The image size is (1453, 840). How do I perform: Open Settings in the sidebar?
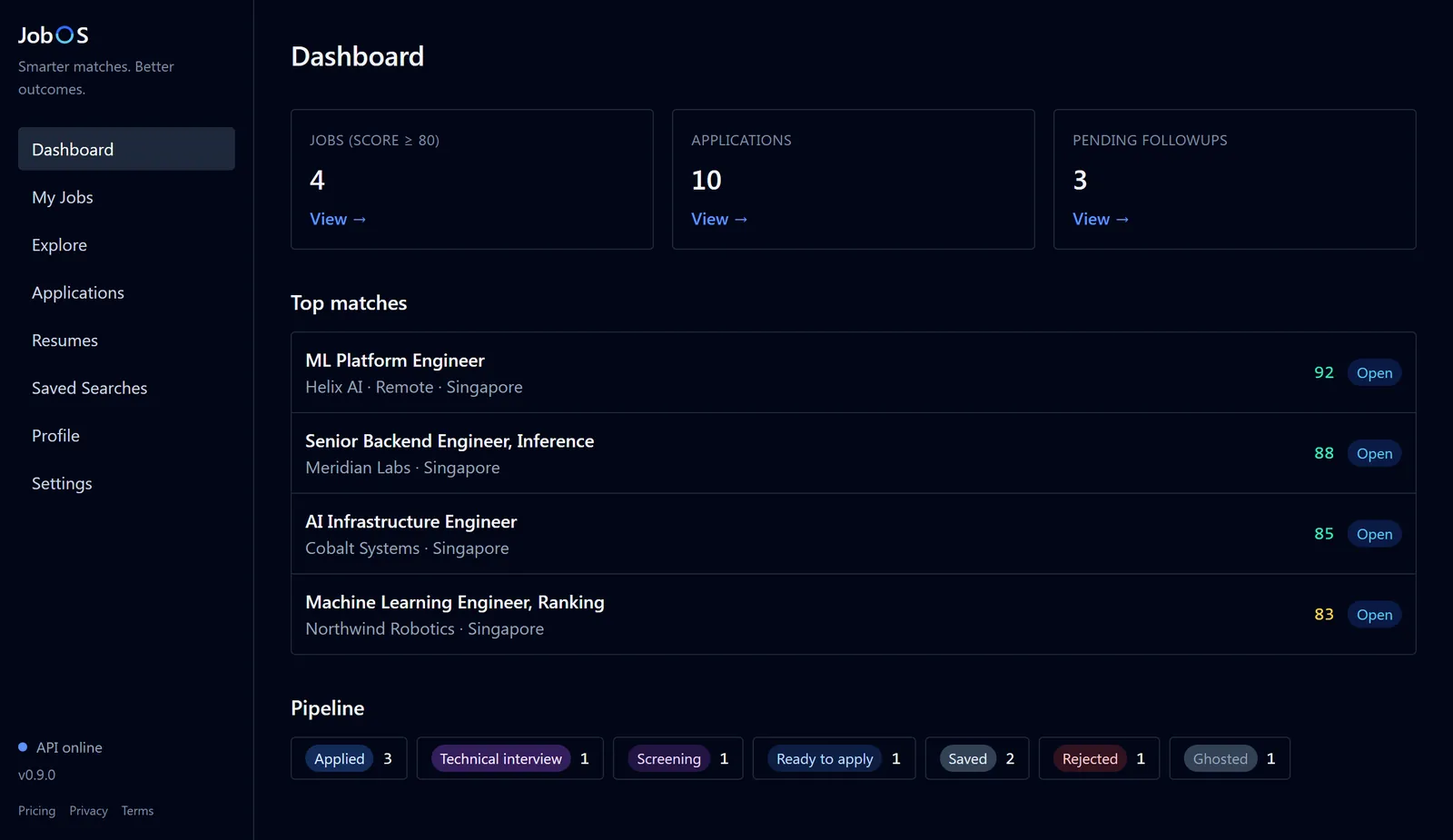126,483
